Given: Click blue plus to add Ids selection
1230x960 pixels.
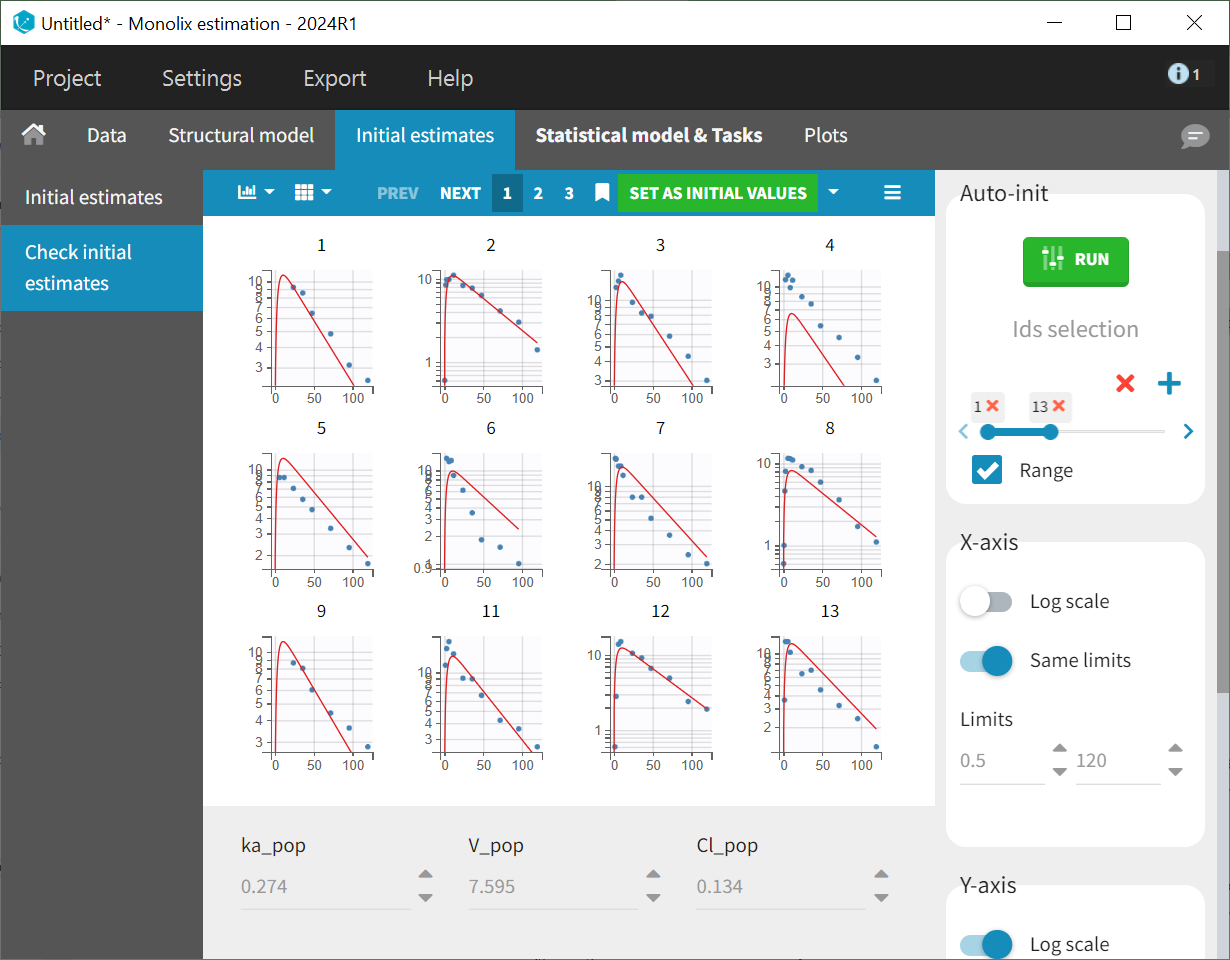Looking at the screenshot, I should coord(1169,383).
